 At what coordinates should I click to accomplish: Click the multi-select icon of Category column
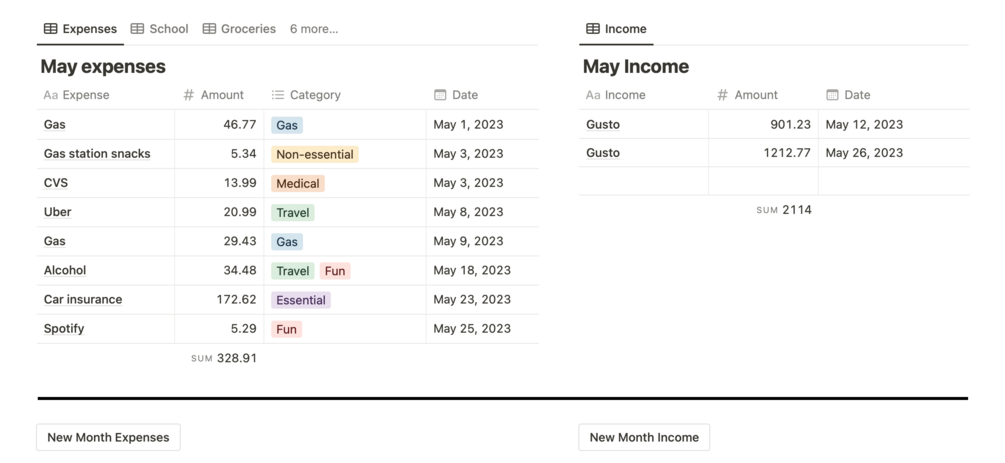[278, 95]
